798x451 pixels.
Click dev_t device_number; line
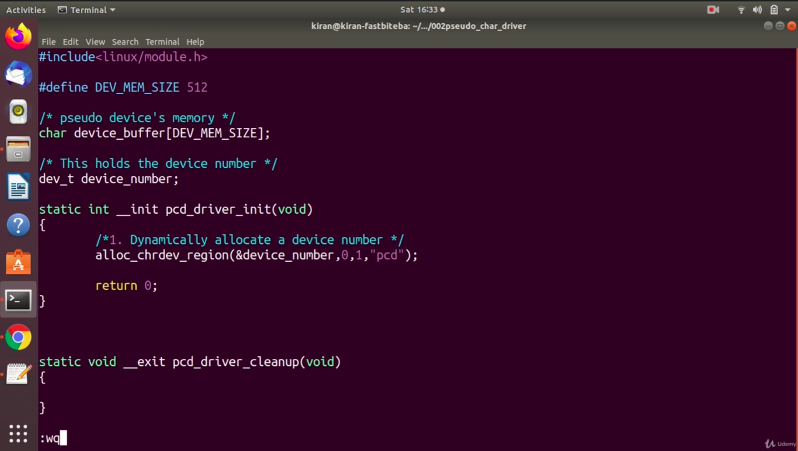click(x=109, y=179)
